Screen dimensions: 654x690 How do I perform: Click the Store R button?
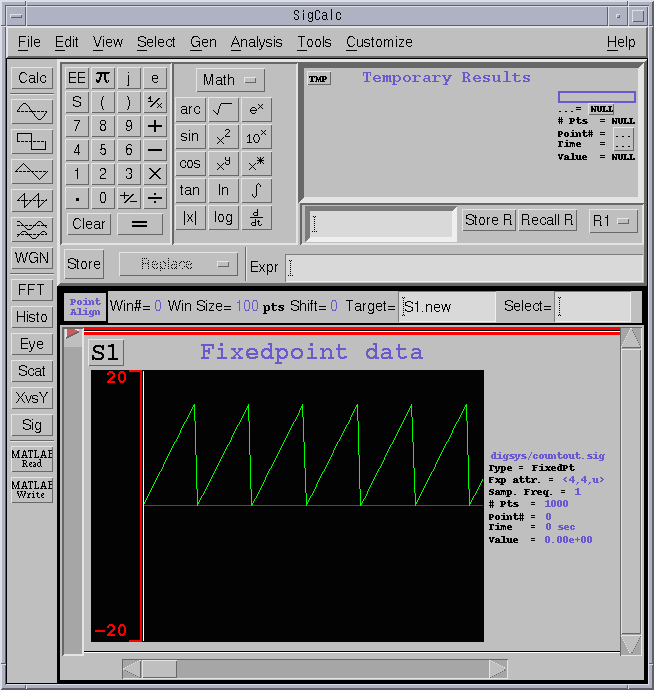488,220
